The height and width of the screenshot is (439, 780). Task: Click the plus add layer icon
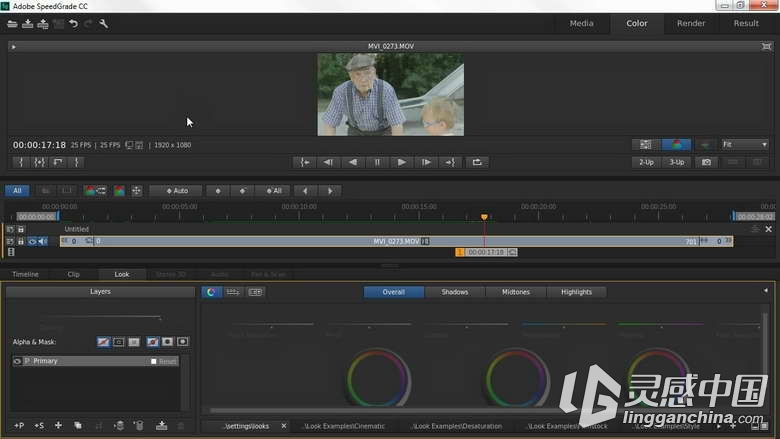[58, 425]
